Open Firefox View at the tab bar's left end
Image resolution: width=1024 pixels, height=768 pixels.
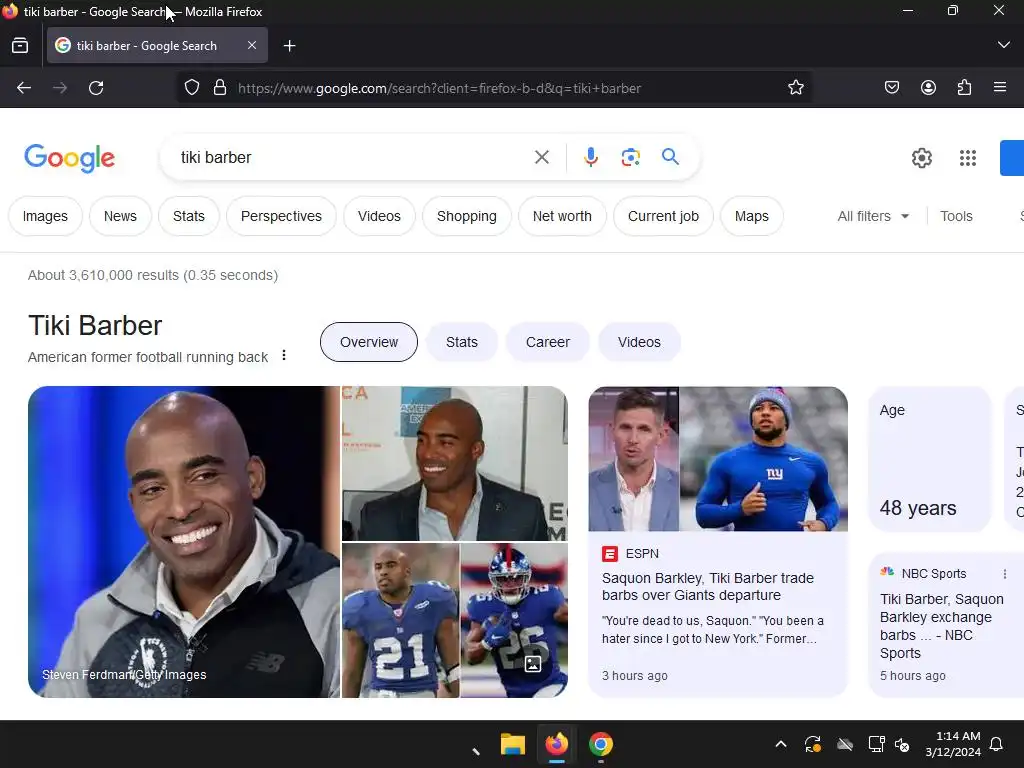20,46
